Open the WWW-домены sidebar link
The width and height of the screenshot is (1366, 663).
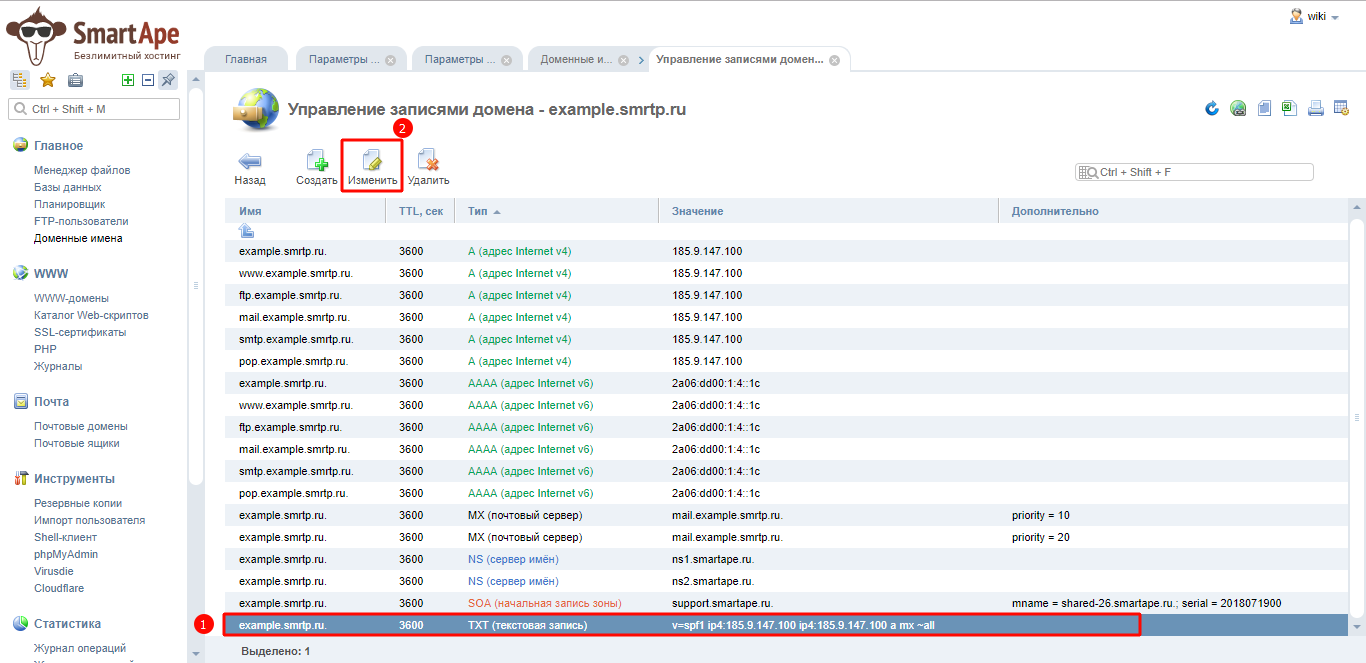[x=71, y=298]
